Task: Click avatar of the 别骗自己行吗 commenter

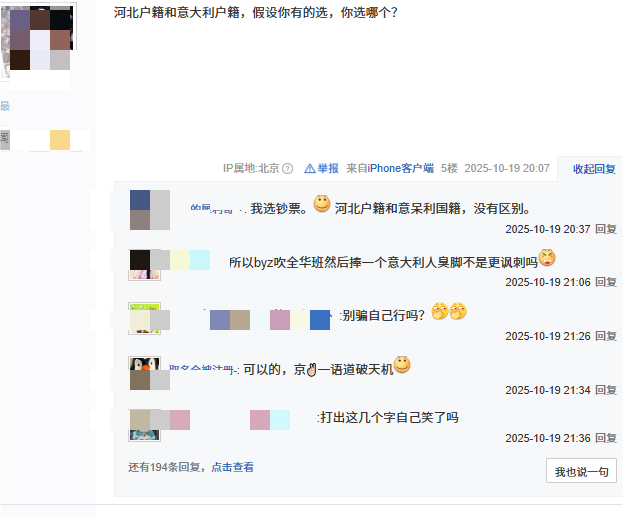Action: click(x=145, y=319)
